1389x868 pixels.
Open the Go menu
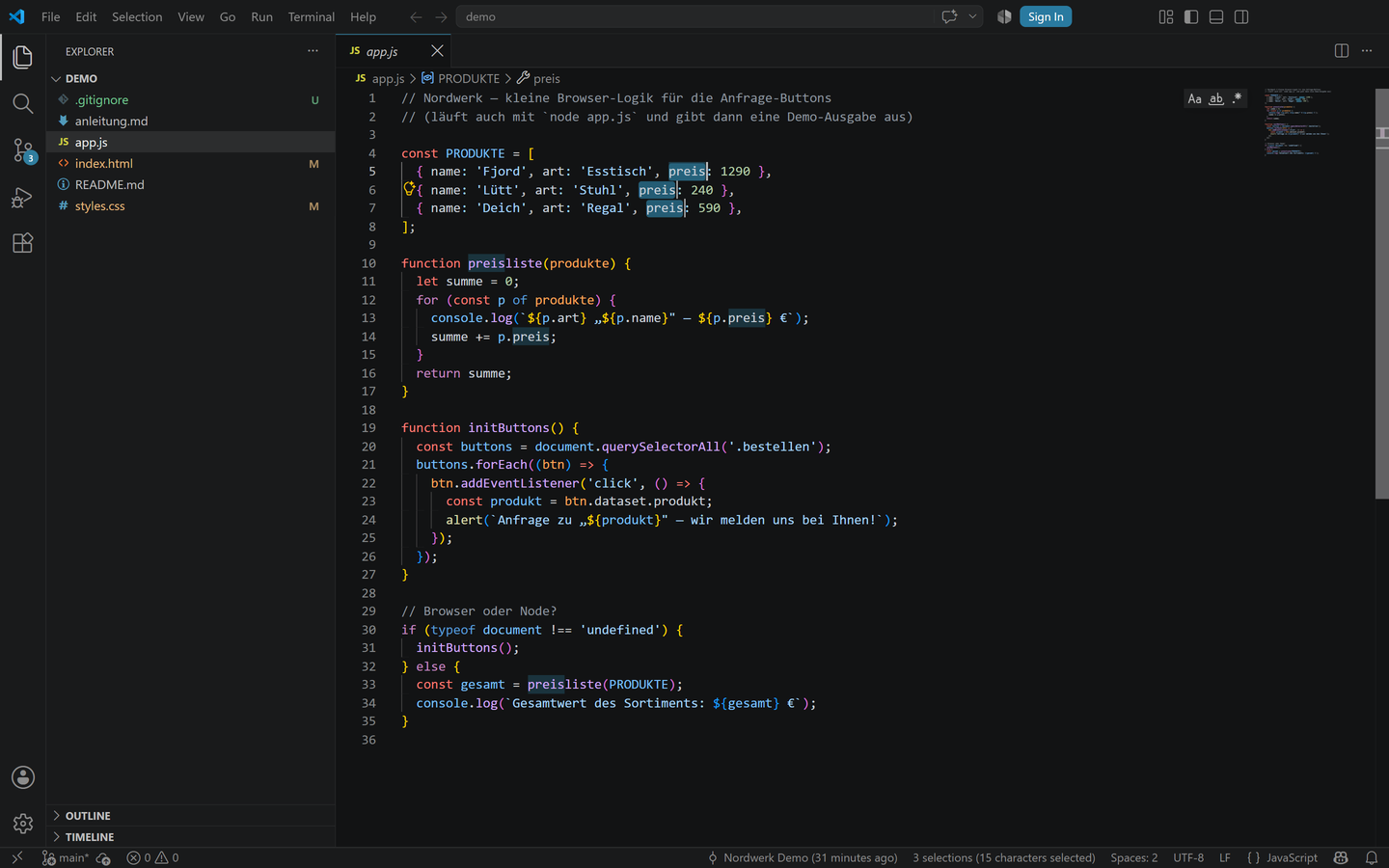coord(228,16)
